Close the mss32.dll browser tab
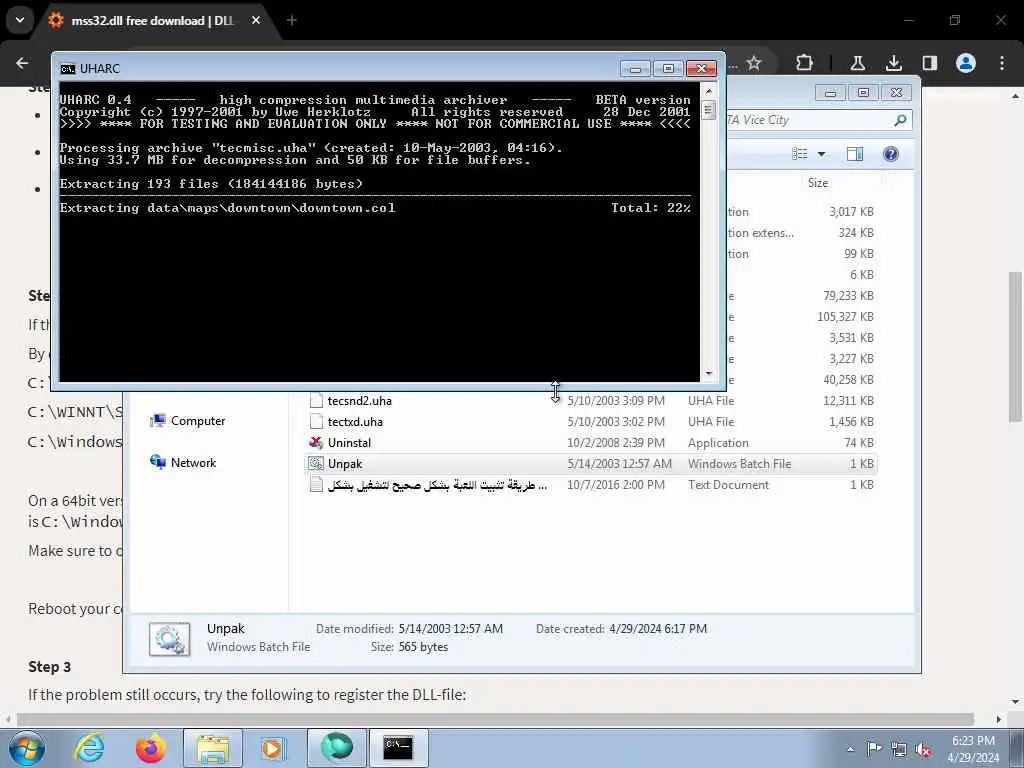The height and width of the screenshot is (768, 1024). click(x=256, y=20)
